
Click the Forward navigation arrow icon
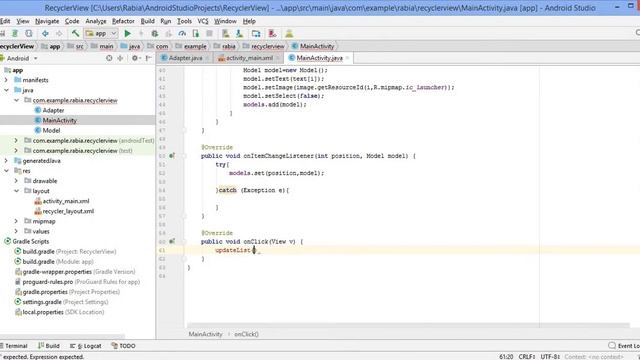[59, 33]
